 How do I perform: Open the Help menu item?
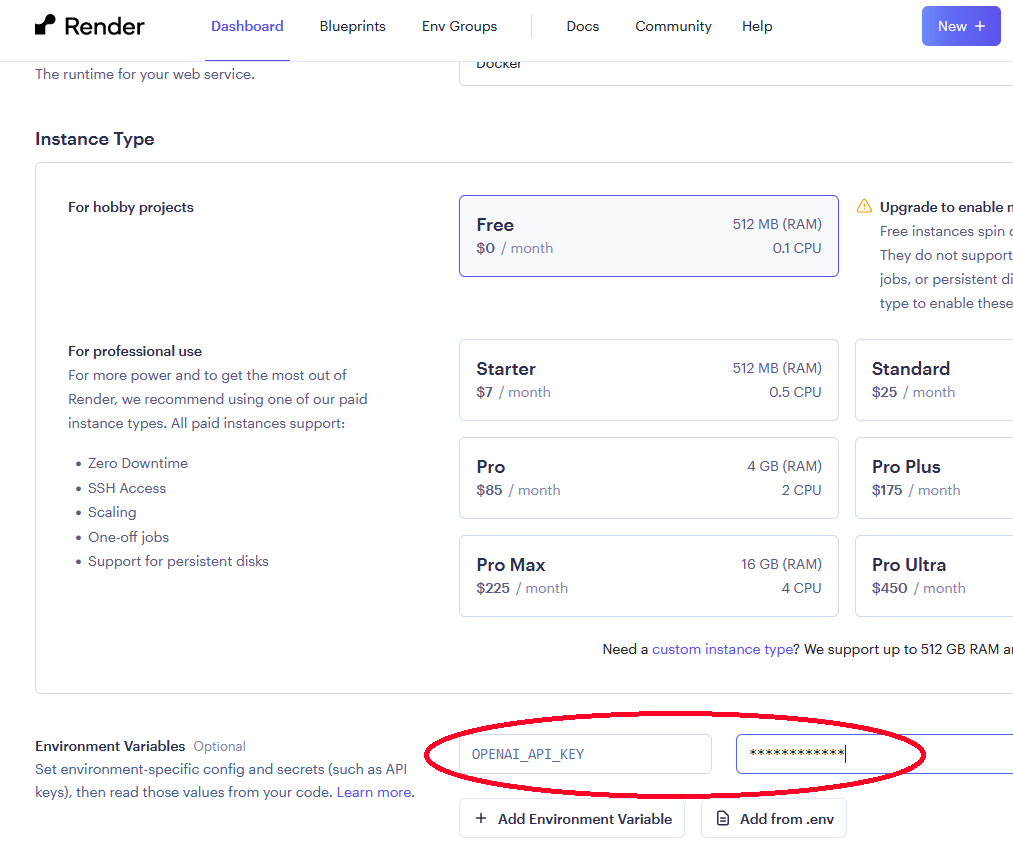tap(757, 26)
